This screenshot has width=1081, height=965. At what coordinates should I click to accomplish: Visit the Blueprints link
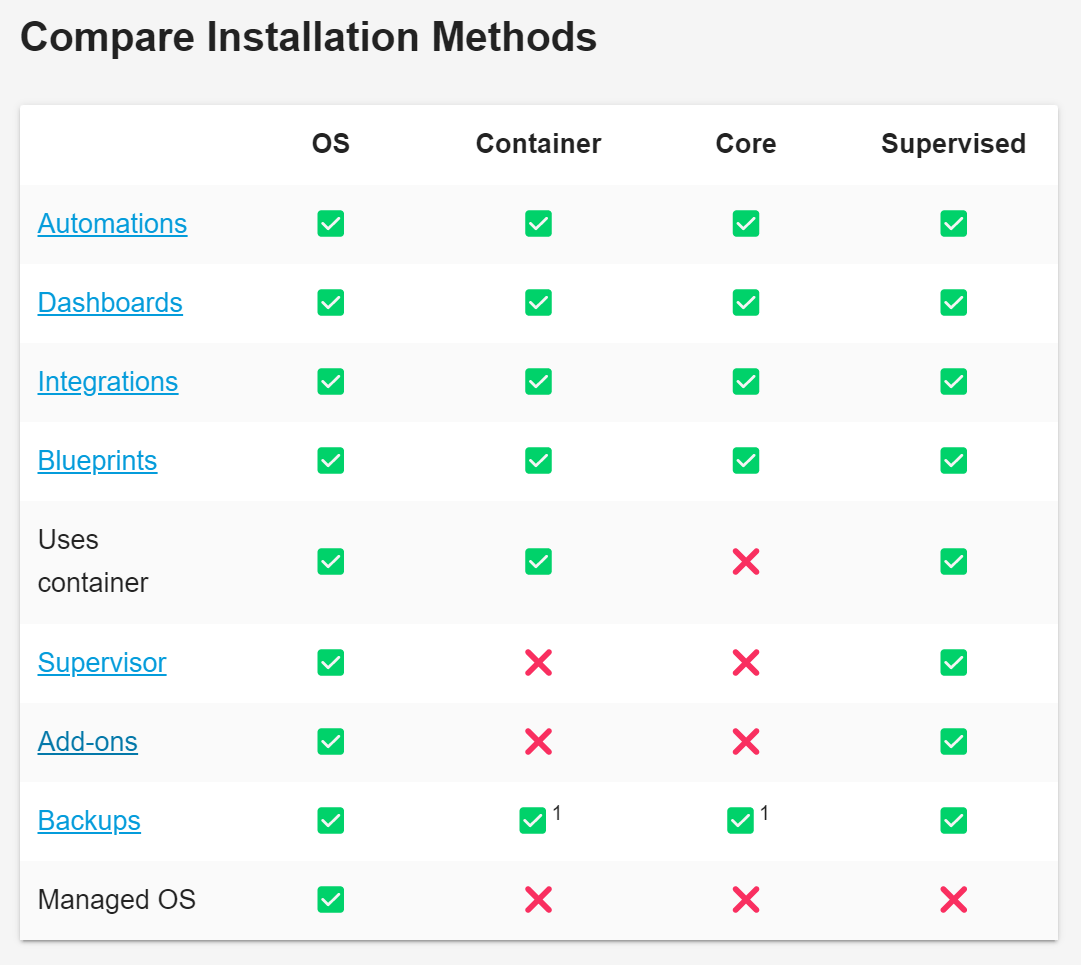tap(97, 460)
